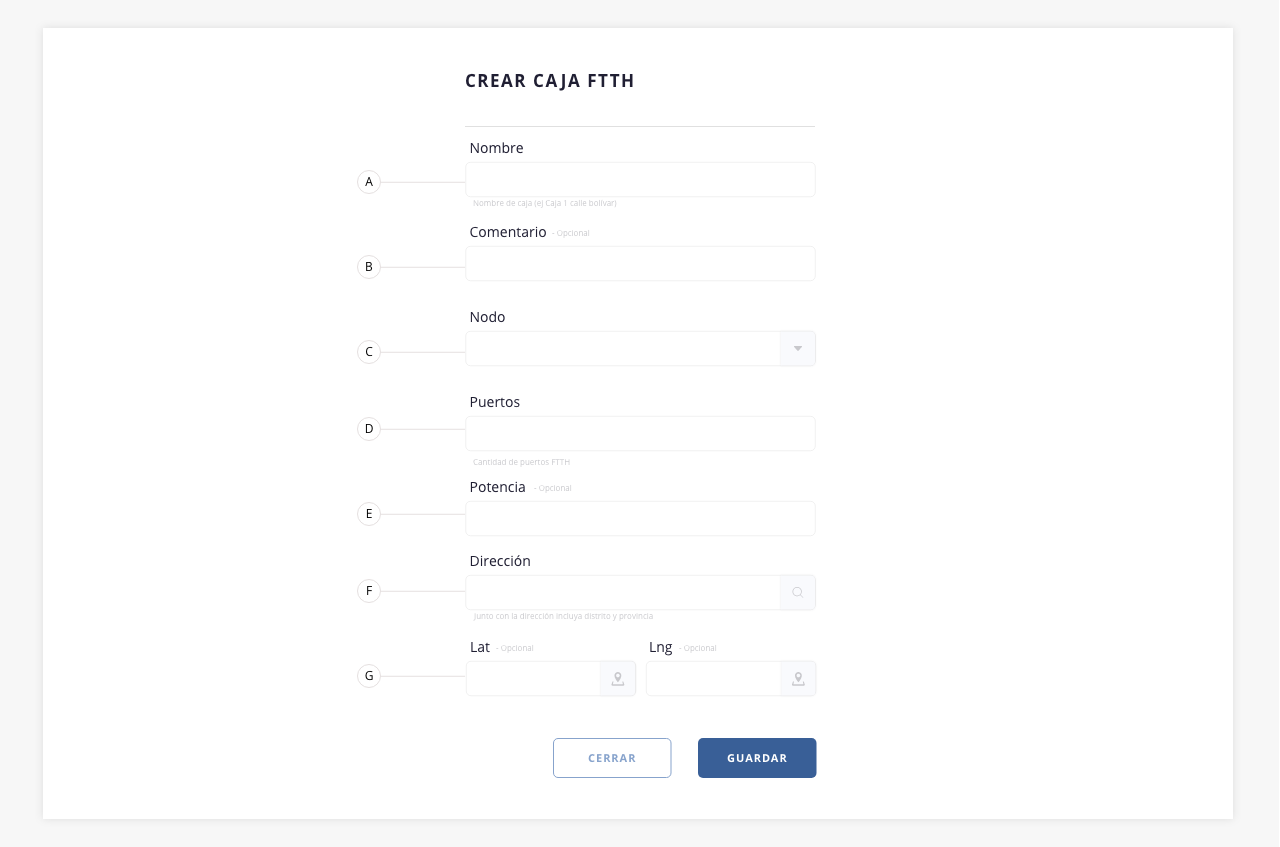The height and width of the screenshot is (847, 1280).
Task: Save the form with GUARDAR button
Action: [757, 758]
